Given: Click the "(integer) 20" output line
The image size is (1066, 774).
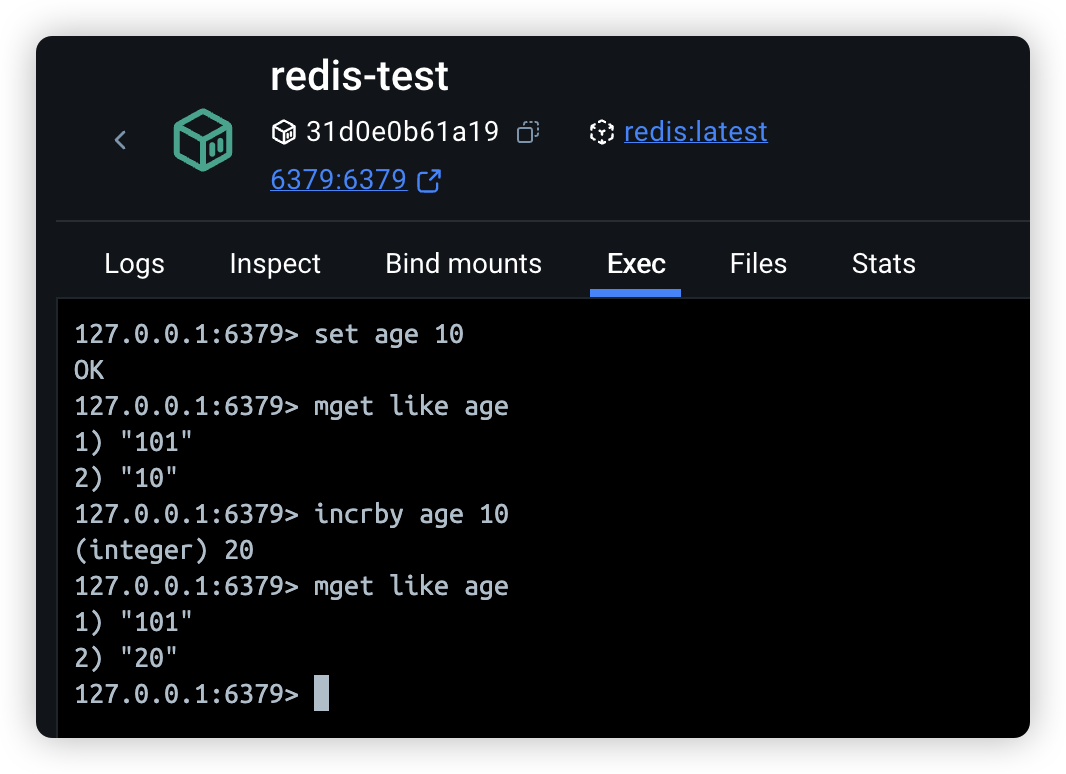Looking at the screenshot, I should point(164,550).
